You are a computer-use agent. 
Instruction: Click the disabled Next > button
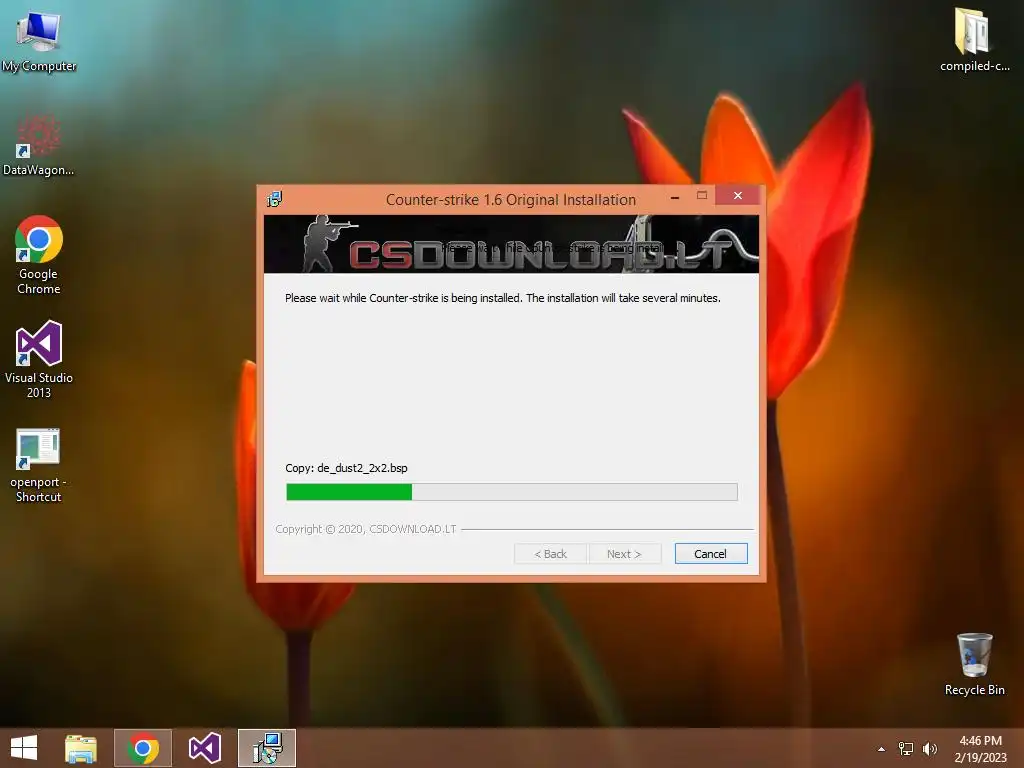tap(624, 554)
